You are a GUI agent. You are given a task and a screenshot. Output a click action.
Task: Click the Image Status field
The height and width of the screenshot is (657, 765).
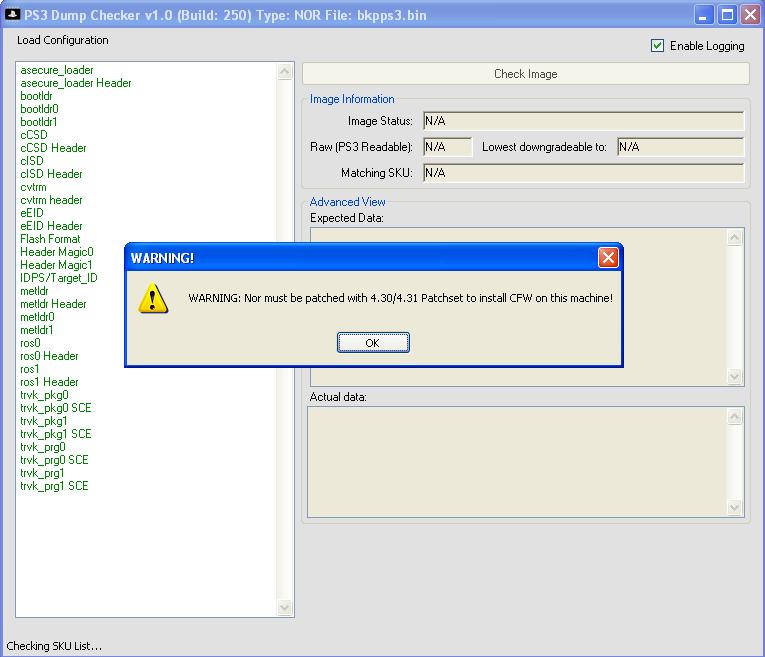[x=583, y=121]
